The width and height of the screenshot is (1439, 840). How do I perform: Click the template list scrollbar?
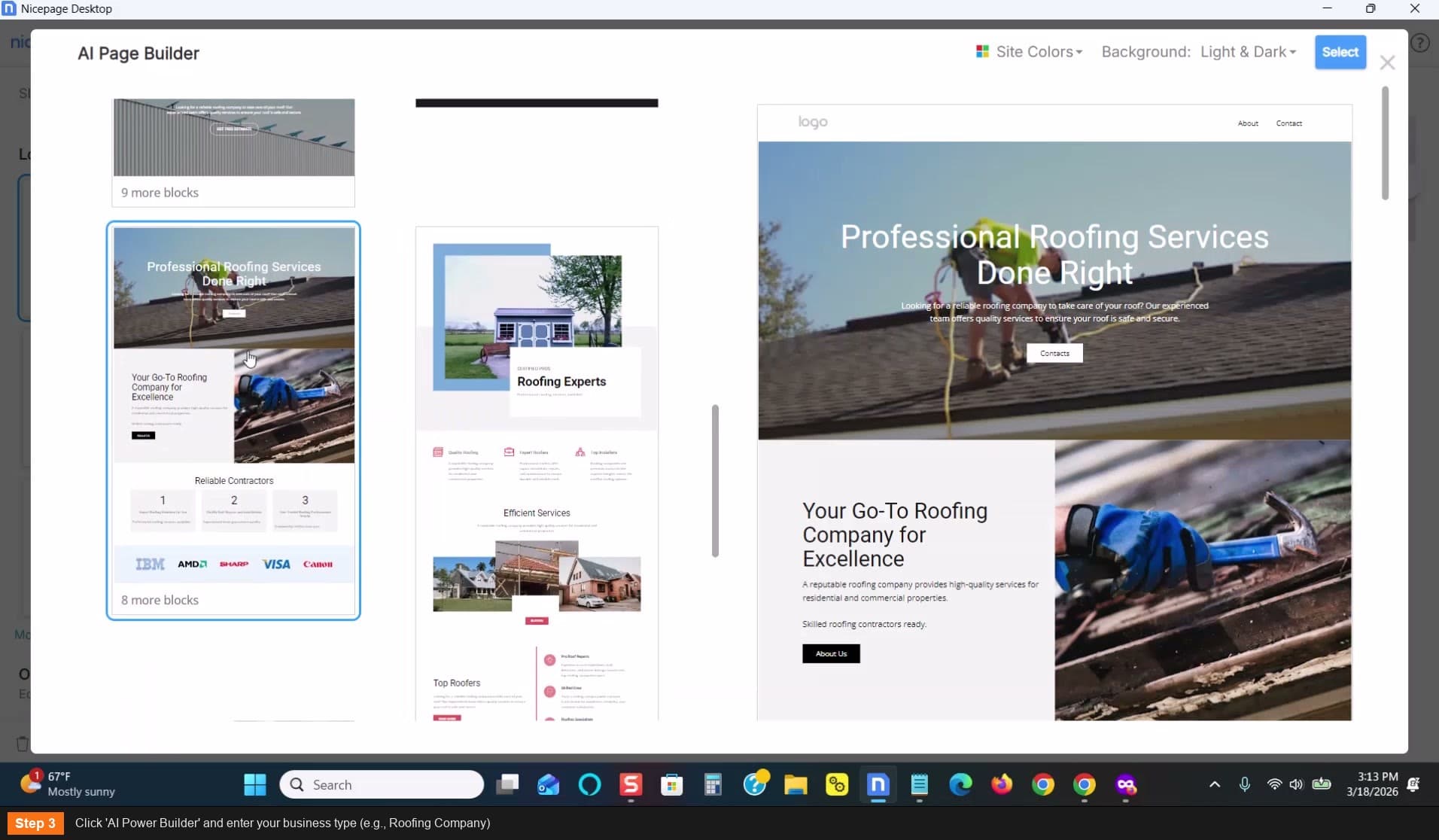click(715, 480)
